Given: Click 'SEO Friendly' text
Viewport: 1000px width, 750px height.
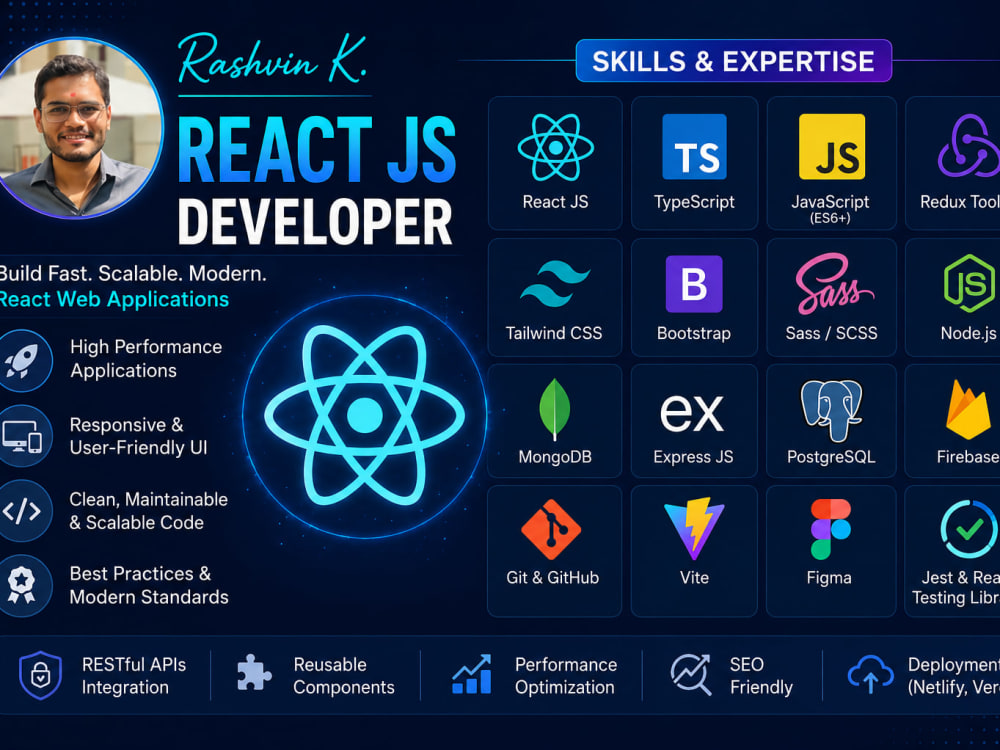Looking at the screenshot, I should (761, 676).
